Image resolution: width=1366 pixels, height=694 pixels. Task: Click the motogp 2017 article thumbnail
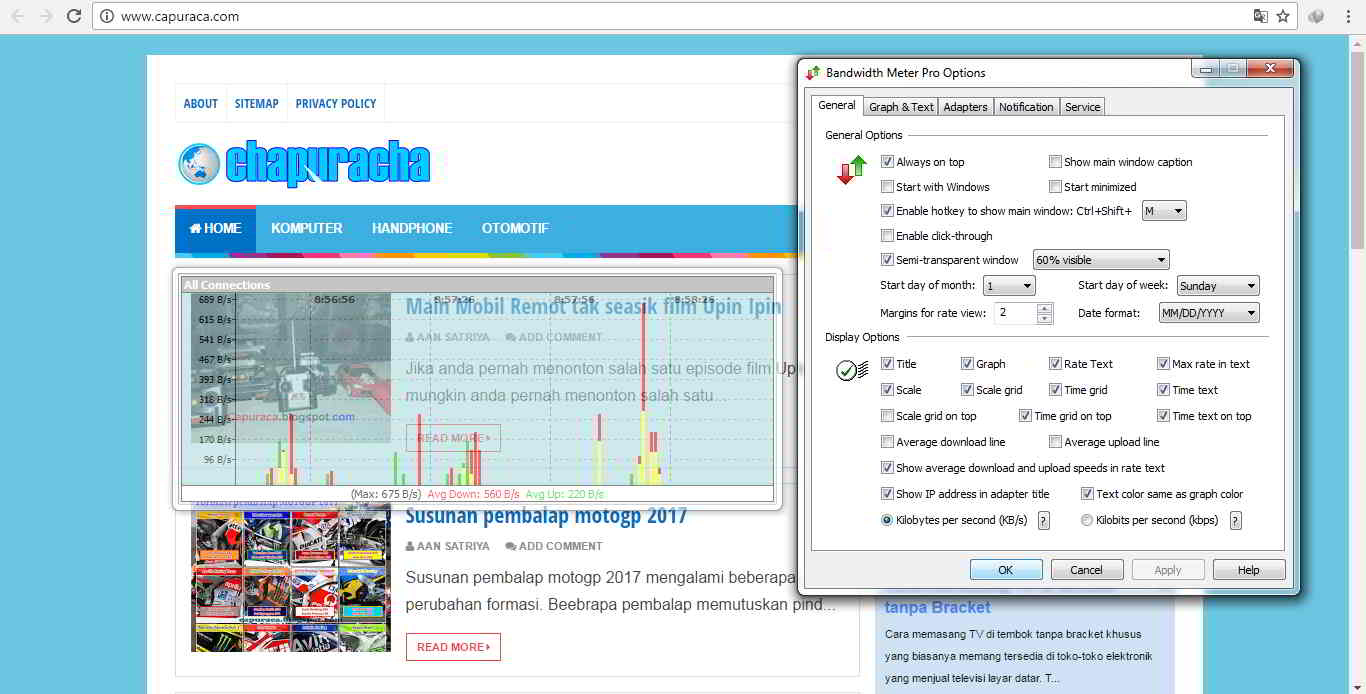(291, 577)
